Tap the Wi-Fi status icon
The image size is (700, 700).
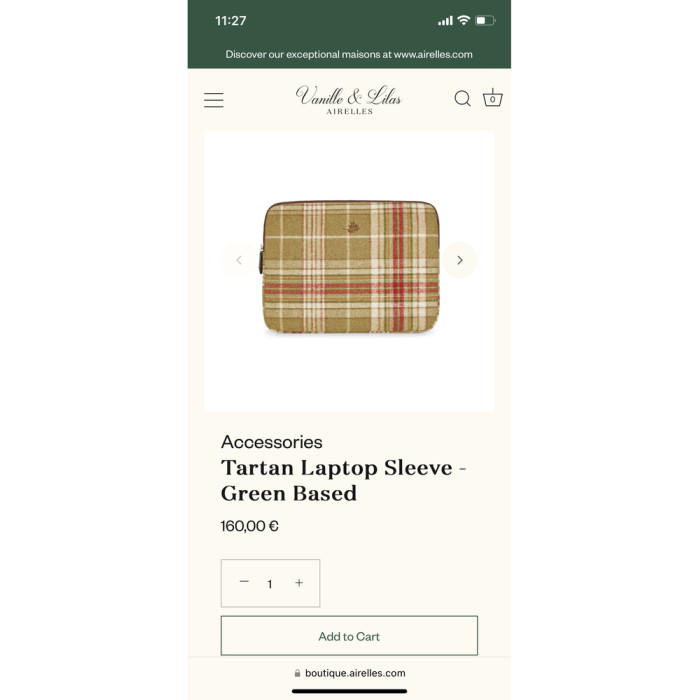tap(464, 20)
